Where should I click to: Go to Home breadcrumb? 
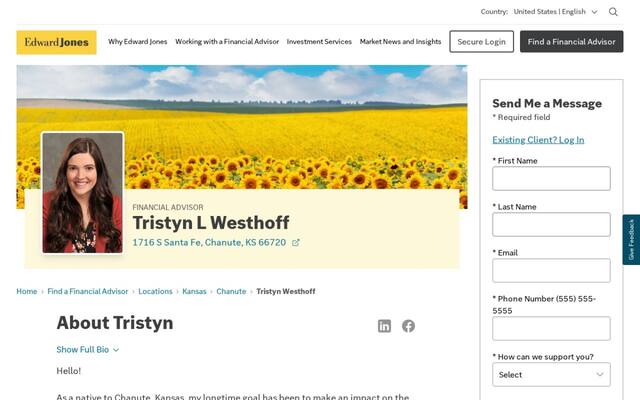point(27,291)
